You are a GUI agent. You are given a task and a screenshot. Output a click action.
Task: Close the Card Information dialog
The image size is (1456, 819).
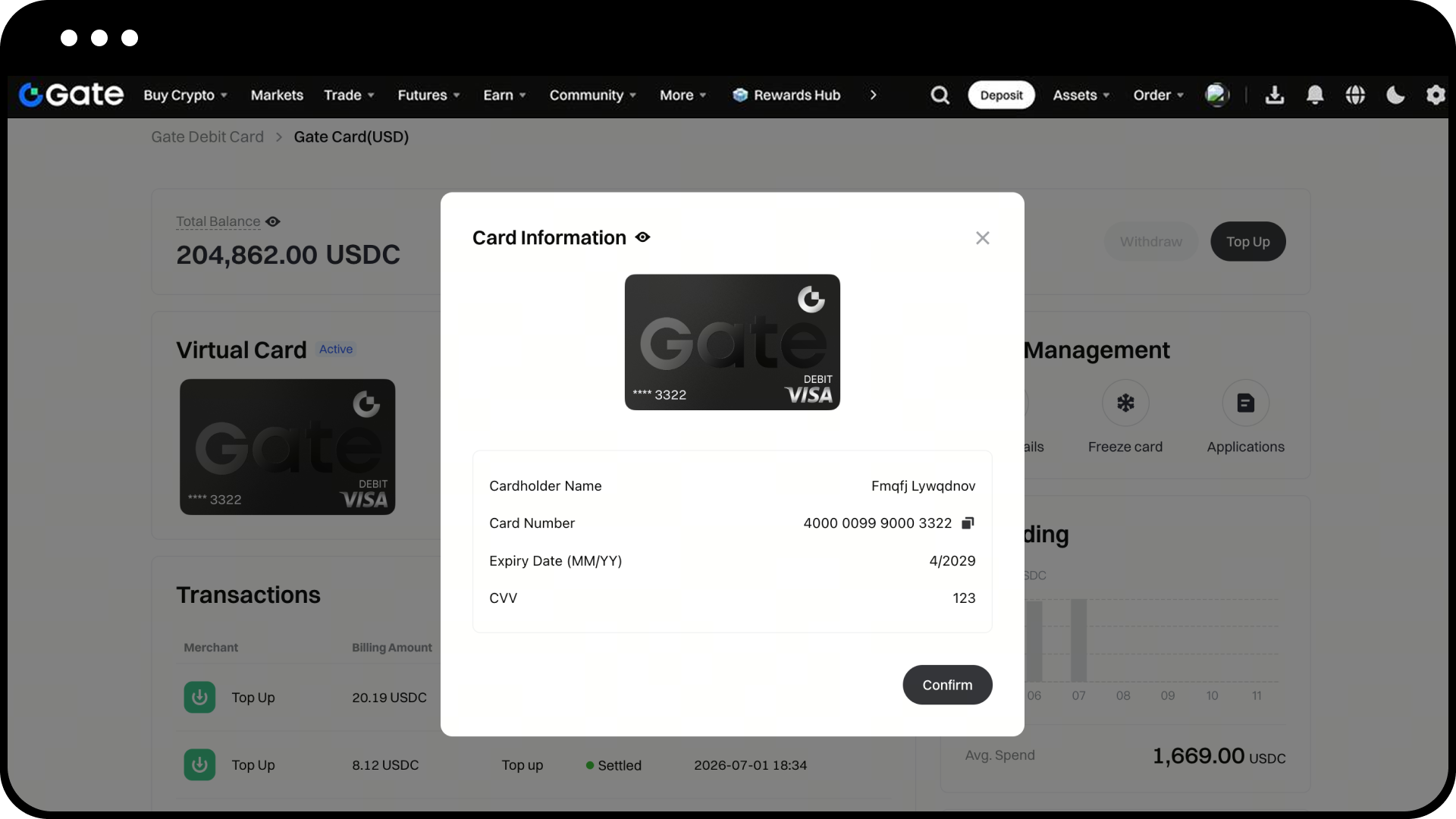click(983, 238)
